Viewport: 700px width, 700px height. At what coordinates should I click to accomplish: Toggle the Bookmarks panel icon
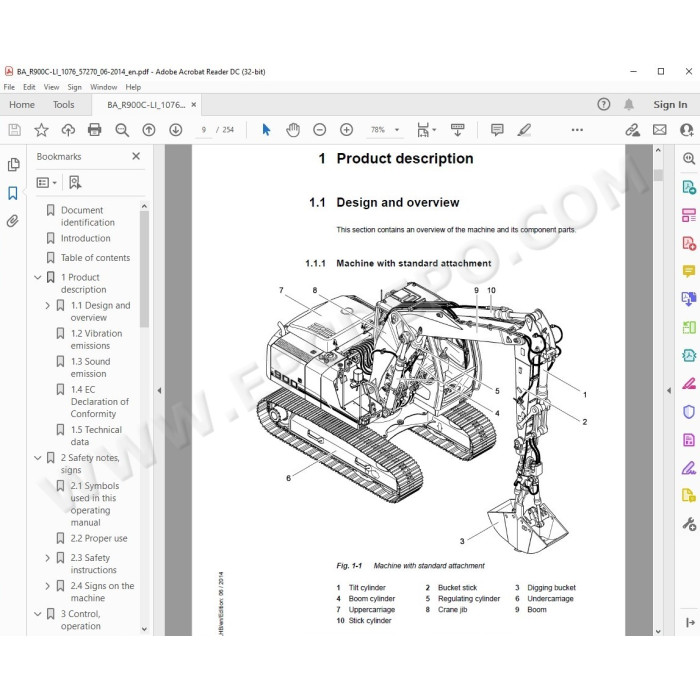pos(13,193)
